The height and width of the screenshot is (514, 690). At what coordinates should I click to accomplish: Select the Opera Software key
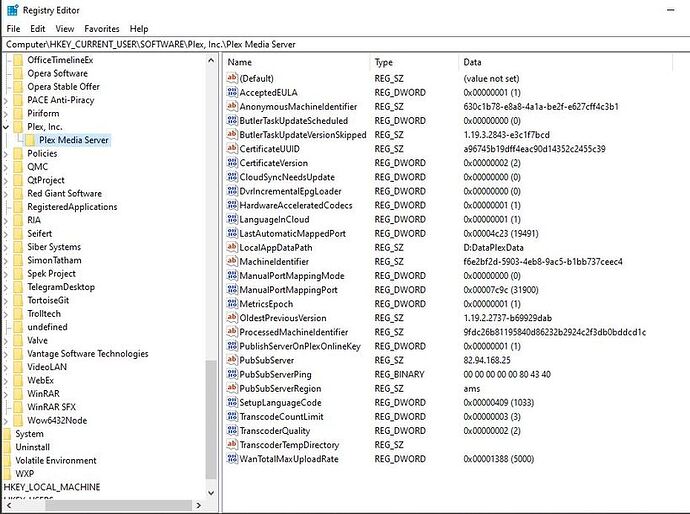coord(57,73)
